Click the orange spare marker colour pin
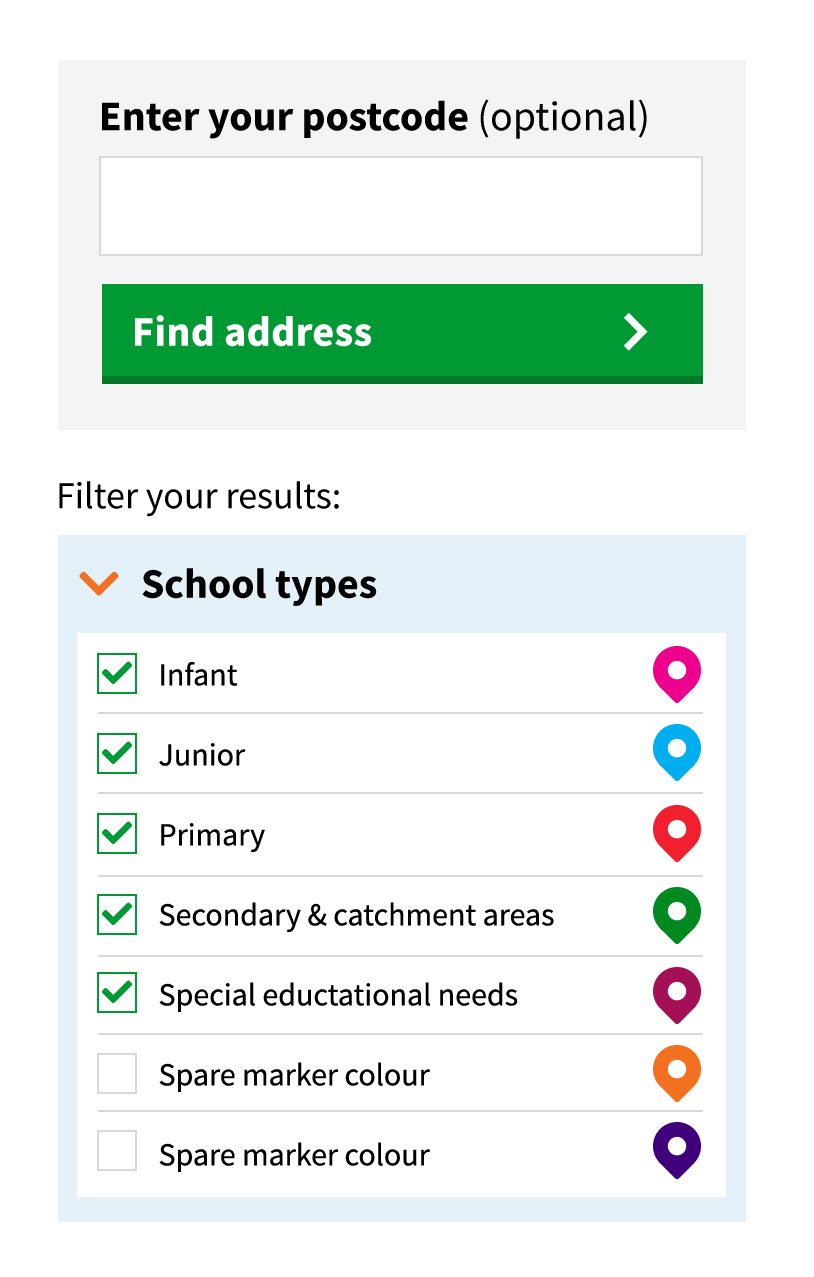Image resolution: width=814 pixels, height=1277 pixels. 676,1072
